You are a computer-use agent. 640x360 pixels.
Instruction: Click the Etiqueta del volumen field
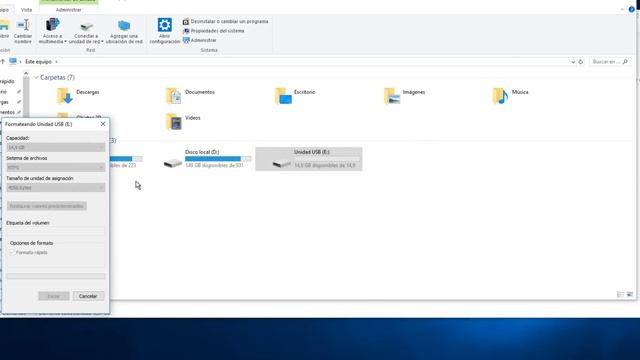click(56, 231)
